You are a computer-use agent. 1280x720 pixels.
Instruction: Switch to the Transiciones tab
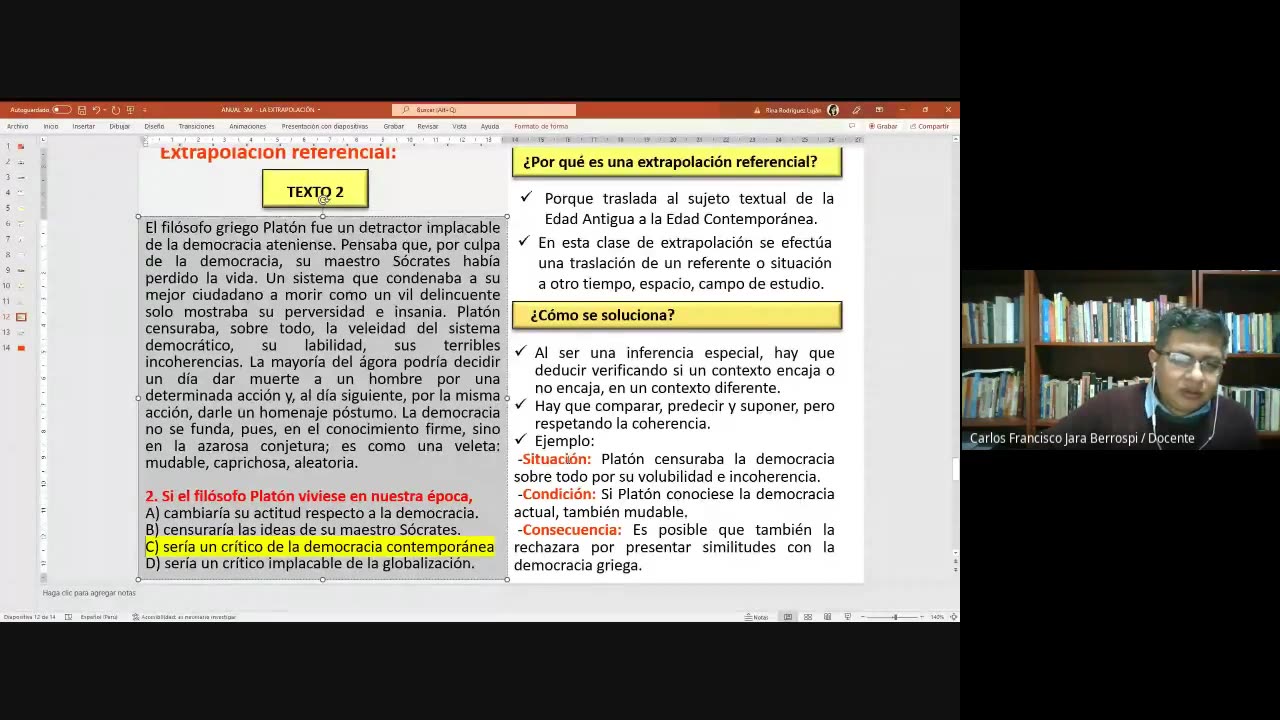point(196,126)
